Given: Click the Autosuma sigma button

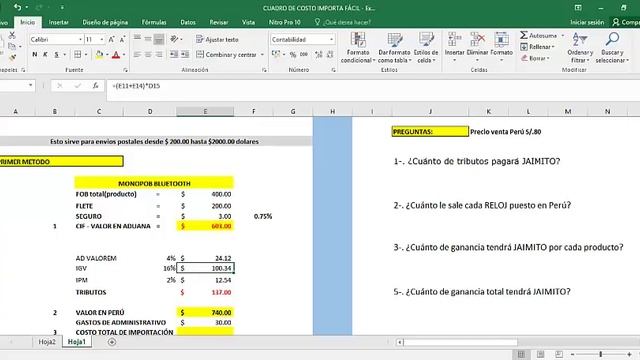Looking at the screenshot, I should coord(539,36).
